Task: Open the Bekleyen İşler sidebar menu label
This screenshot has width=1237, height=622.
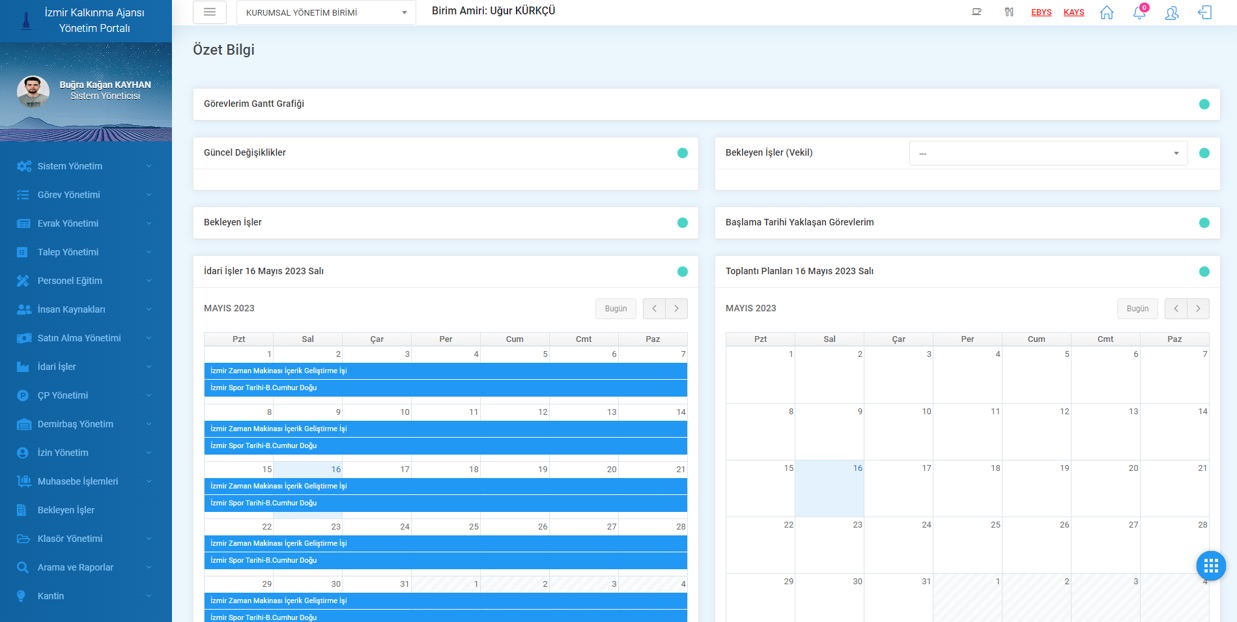Action: pyautogui.click(x=66, y=510)
